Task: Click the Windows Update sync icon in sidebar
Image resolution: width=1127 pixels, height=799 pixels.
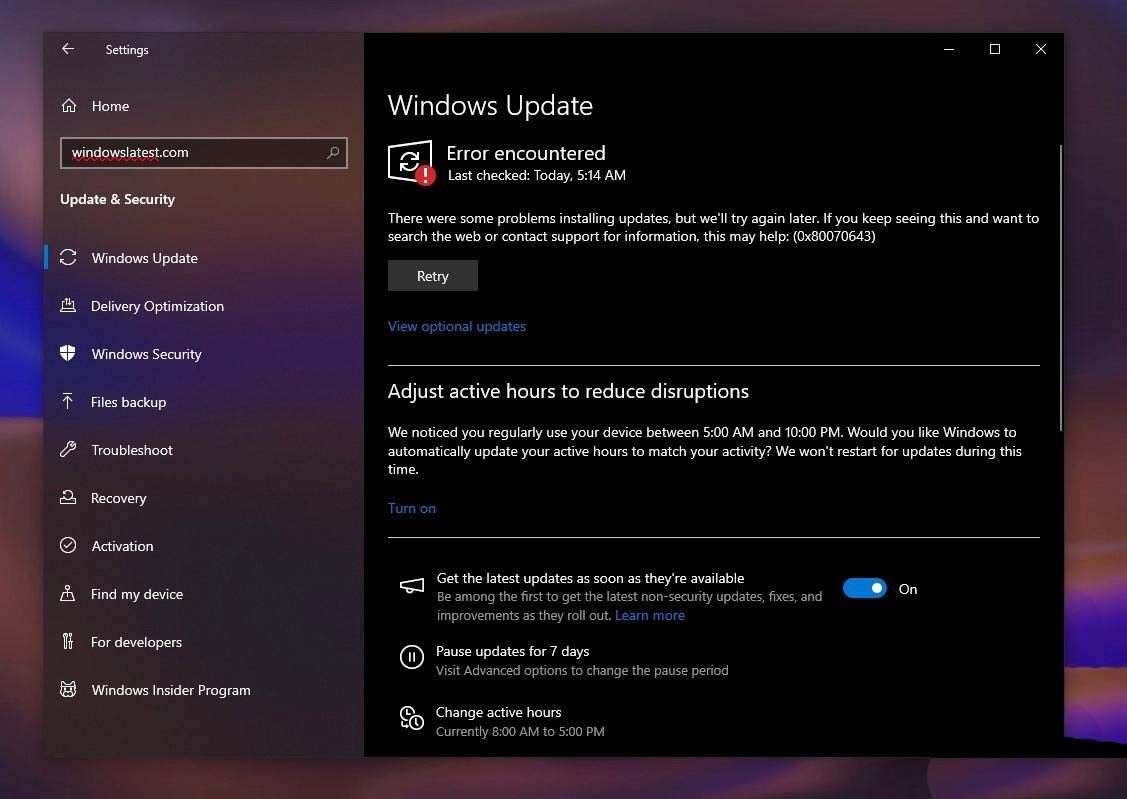Action: 68,257
